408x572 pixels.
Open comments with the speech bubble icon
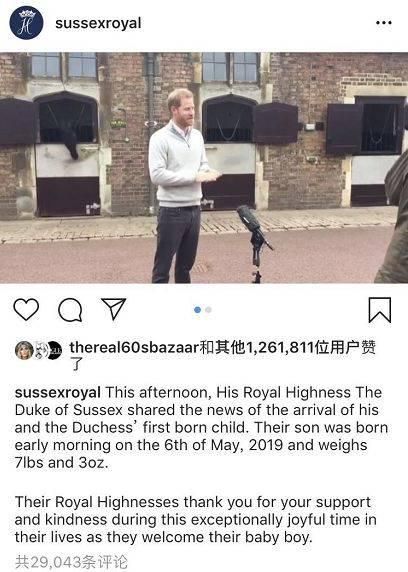pos(70,310)
